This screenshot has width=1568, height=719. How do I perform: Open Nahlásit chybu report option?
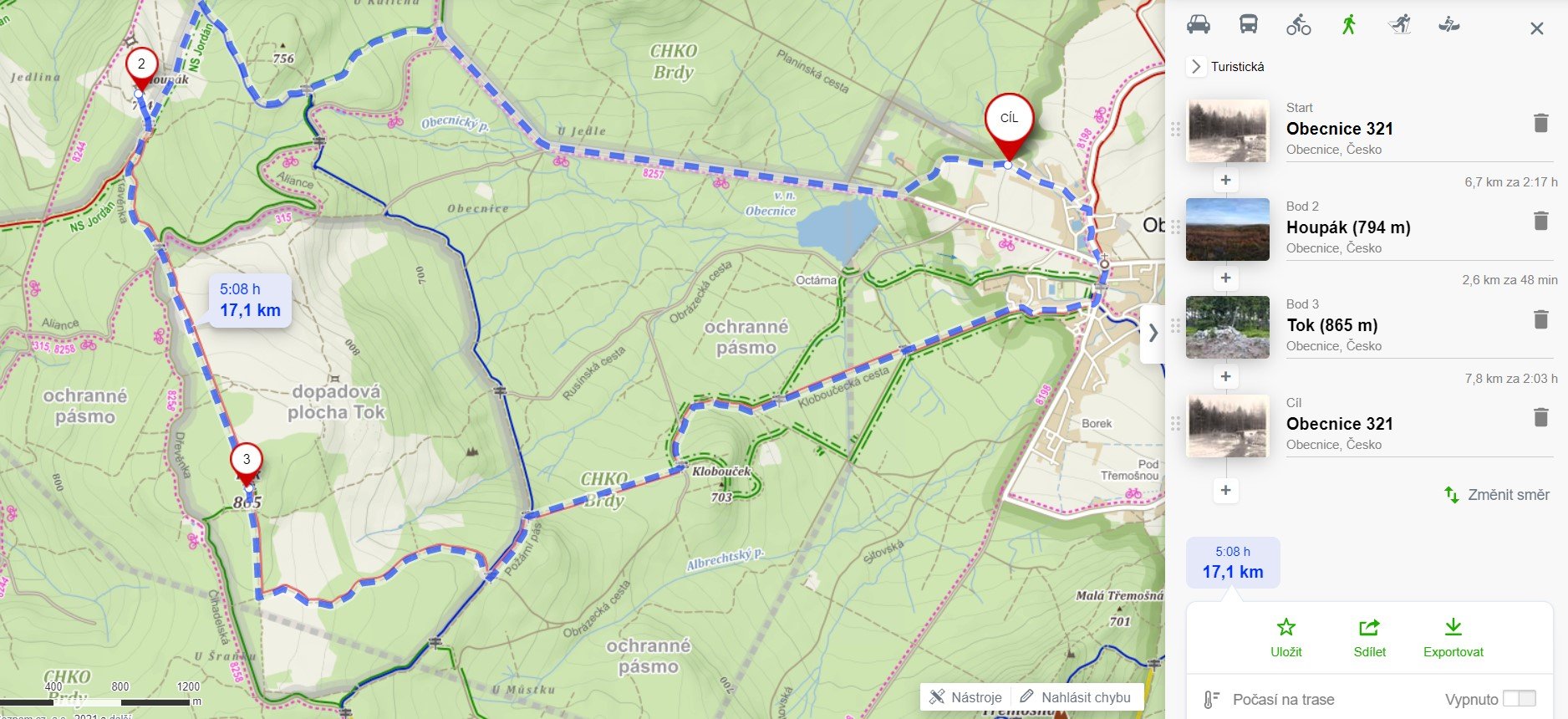1076,697
